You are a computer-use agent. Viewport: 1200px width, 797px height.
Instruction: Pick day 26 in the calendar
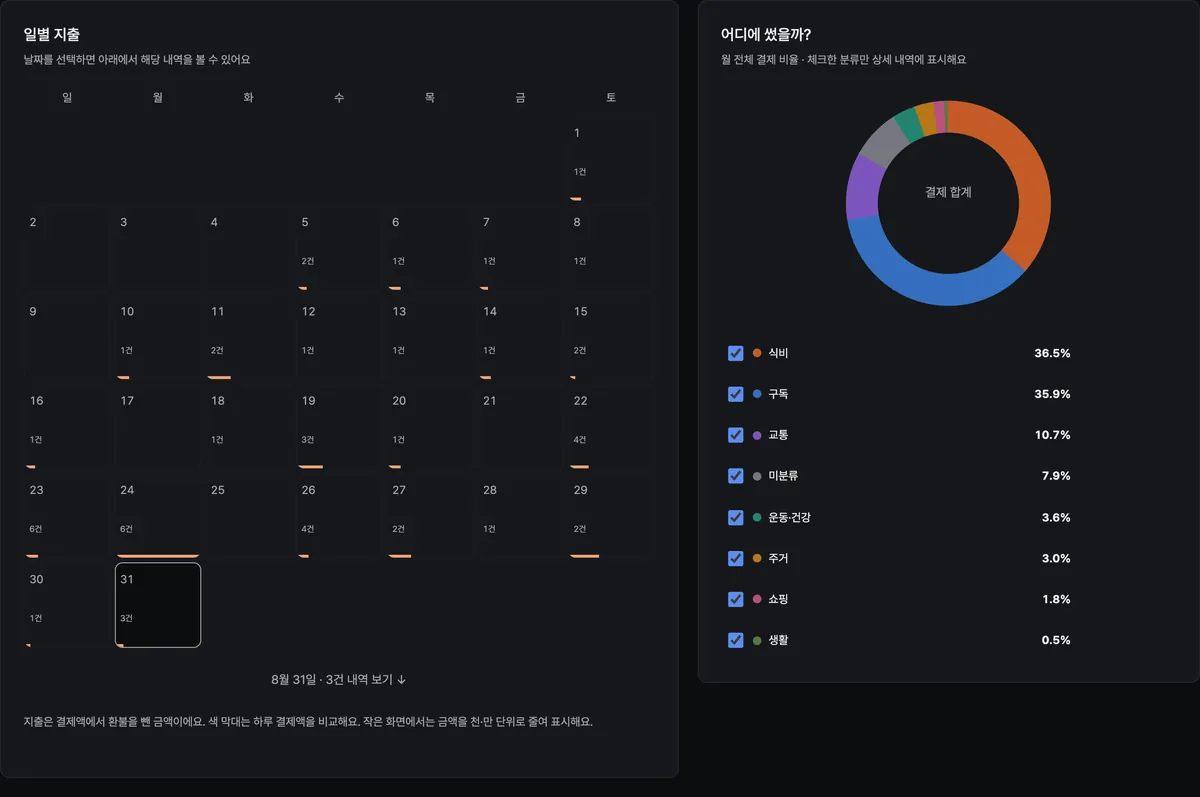tap(339, 516)
